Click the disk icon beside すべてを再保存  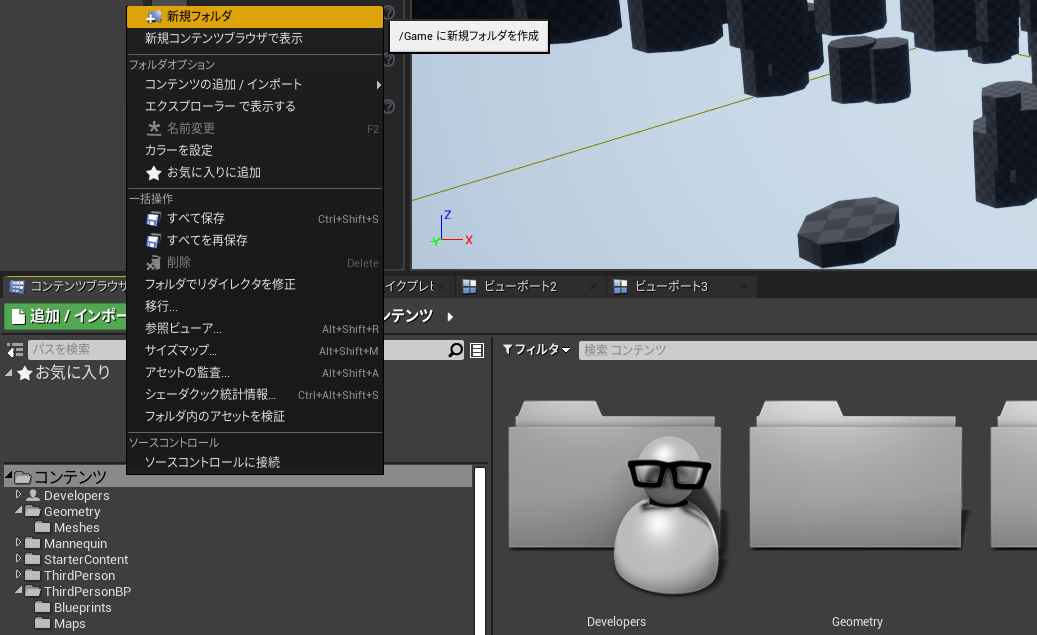point(153,241)
